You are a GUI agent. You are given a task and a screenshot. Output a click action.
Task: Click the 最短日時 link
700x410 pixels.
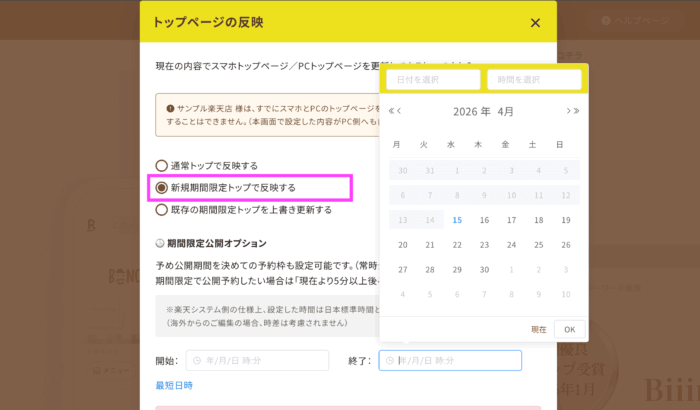pyautogui.click(x=174, y=386)
